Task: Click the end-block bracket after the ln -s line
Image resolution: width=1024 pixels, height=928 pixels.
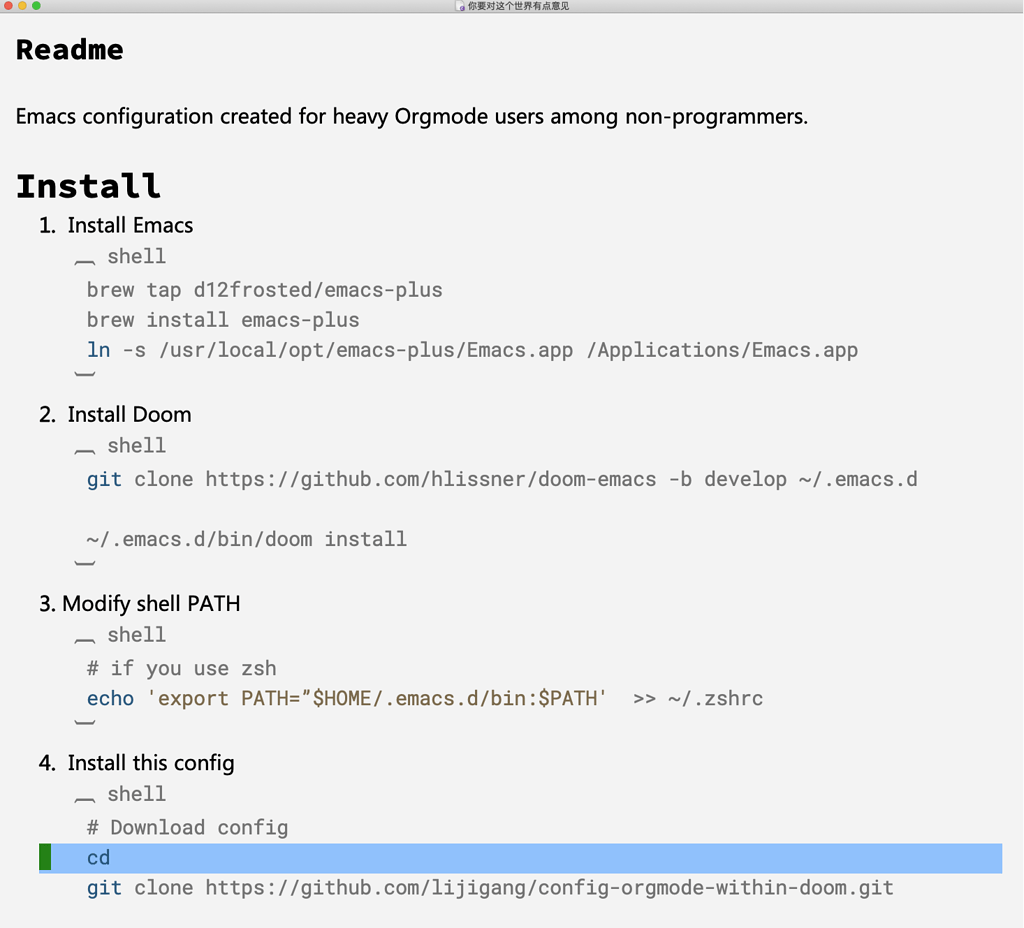Action: tap(85, 375)
